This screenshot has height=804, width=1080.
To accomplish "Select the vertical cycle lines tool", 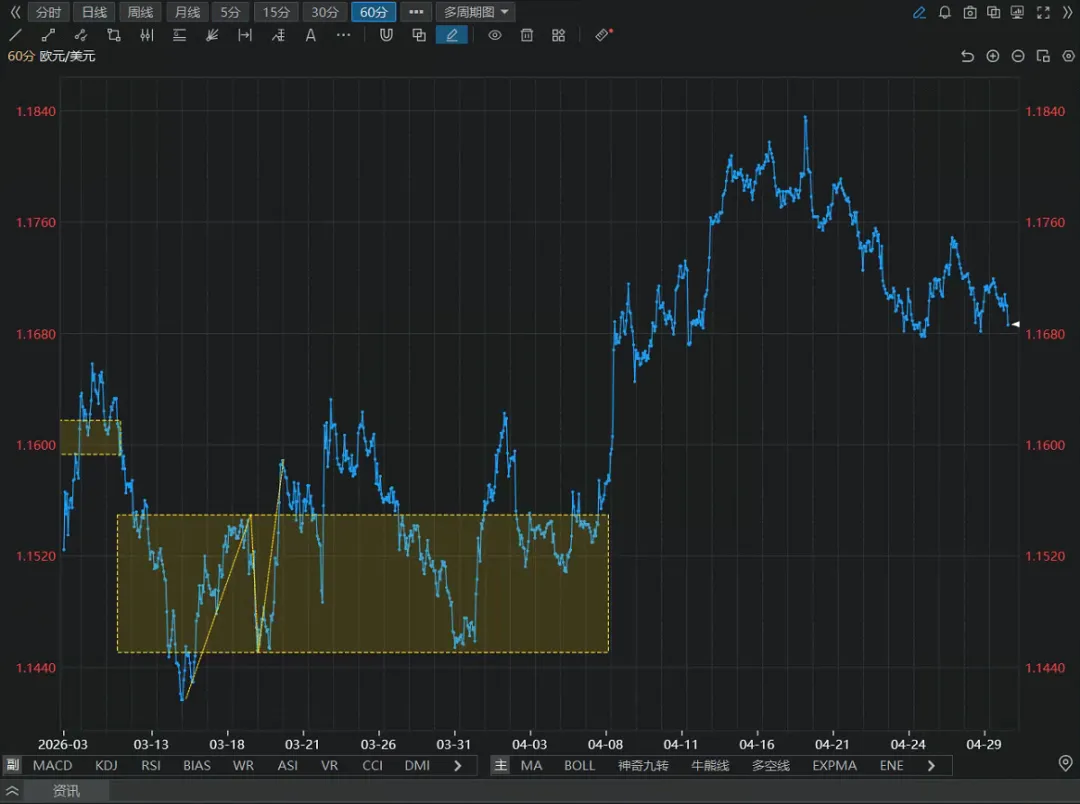I will 147,35.
